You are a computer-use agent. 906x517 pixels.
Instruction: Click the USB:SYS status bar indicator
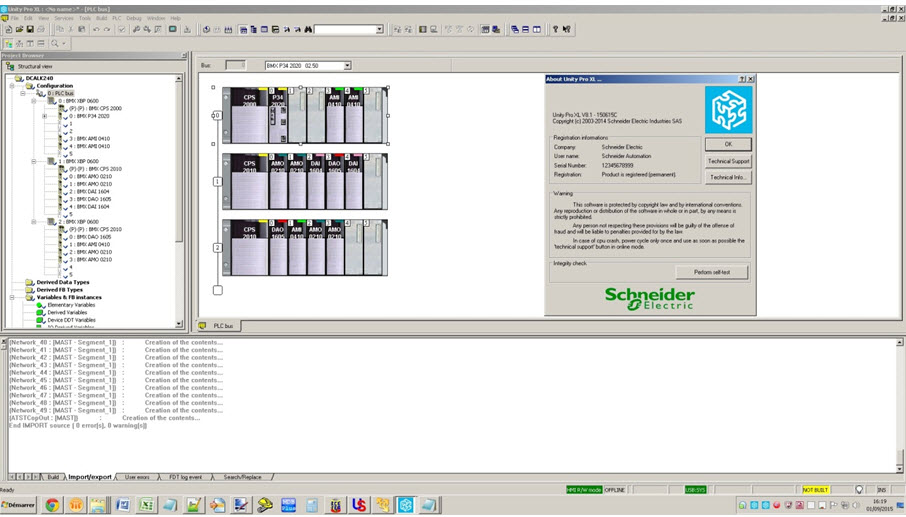click(x=695, y=490)
